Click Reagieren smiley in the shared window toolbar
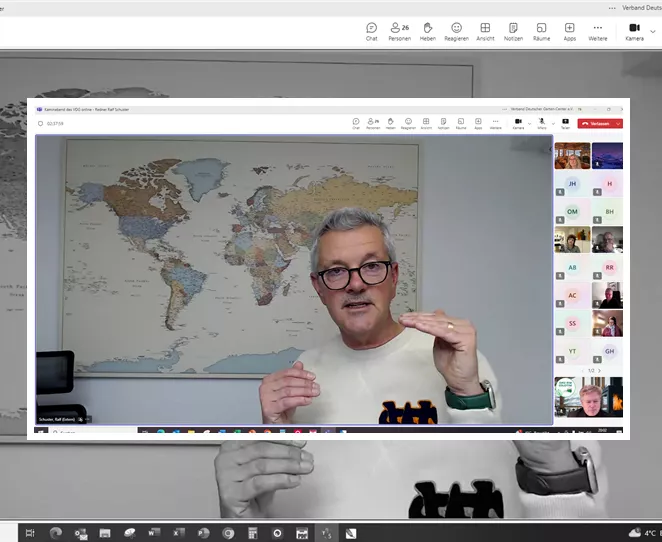This screenshot has width=662, height=542. (408, 123)
